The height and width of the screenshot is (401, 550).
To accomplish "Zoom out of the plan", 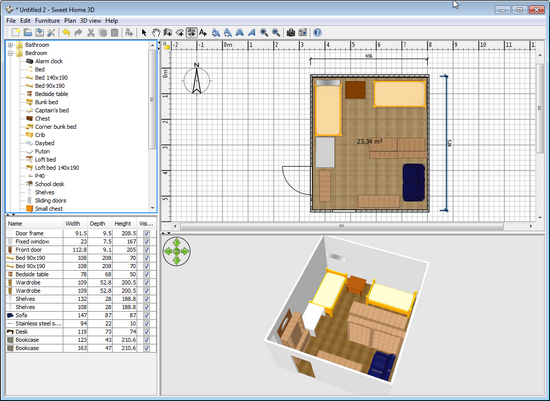I will tap(276, 33).
